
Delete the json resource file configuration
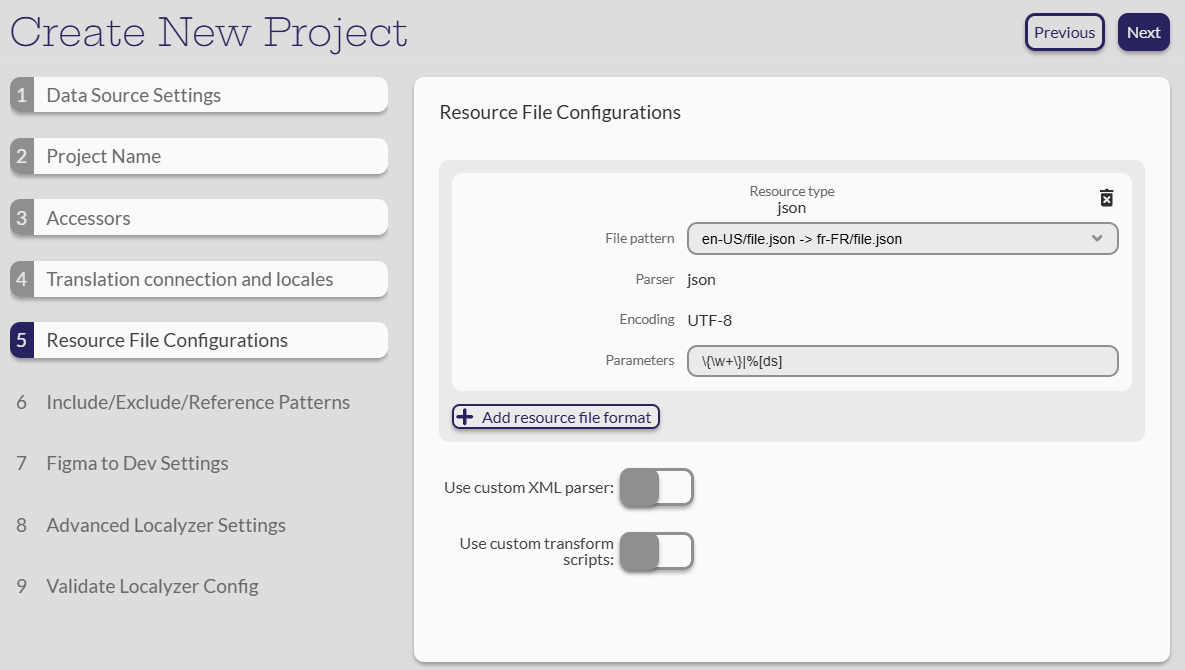pyautogui.click(x=1106, y=198)
